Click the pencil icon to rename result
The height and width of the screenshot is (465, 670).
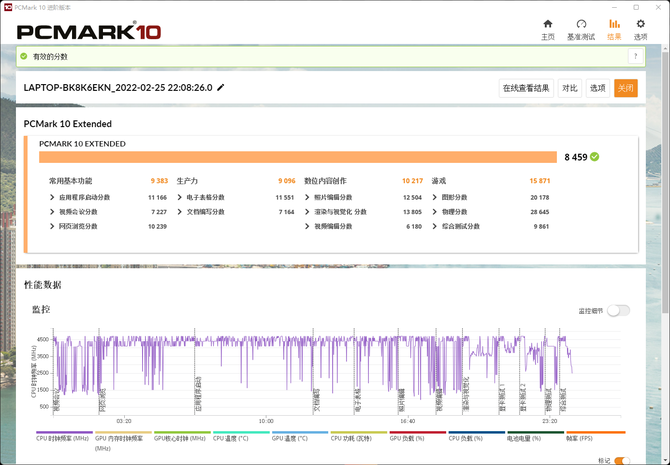click(x=221, y=88)
